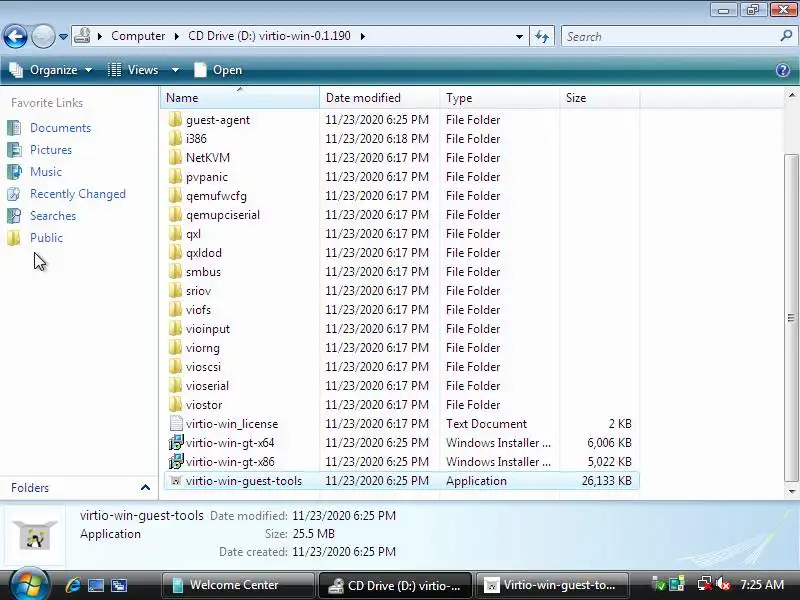Click the file list vertical scrollbar thumb

tap(791, 317)
